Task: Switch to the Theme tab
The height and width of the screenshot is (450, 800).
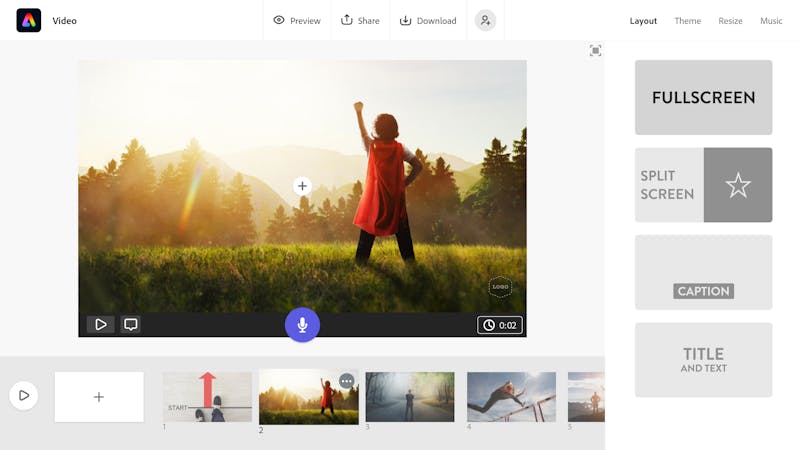Action: (687, 21)
